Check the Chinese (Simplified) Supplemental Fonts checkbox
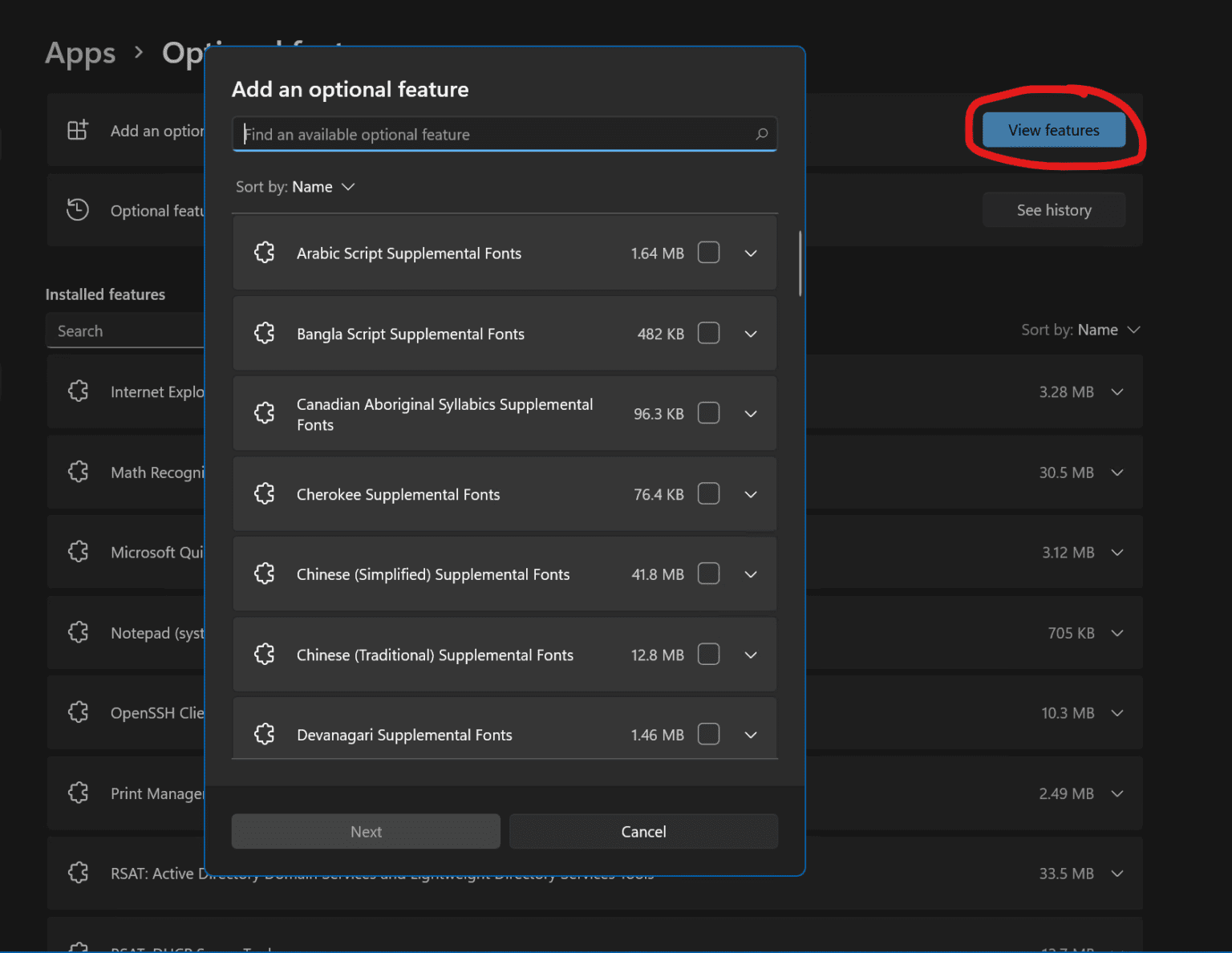Image resolution: width=1232 pixels, height=953 pixels. (x=708, y=574)
